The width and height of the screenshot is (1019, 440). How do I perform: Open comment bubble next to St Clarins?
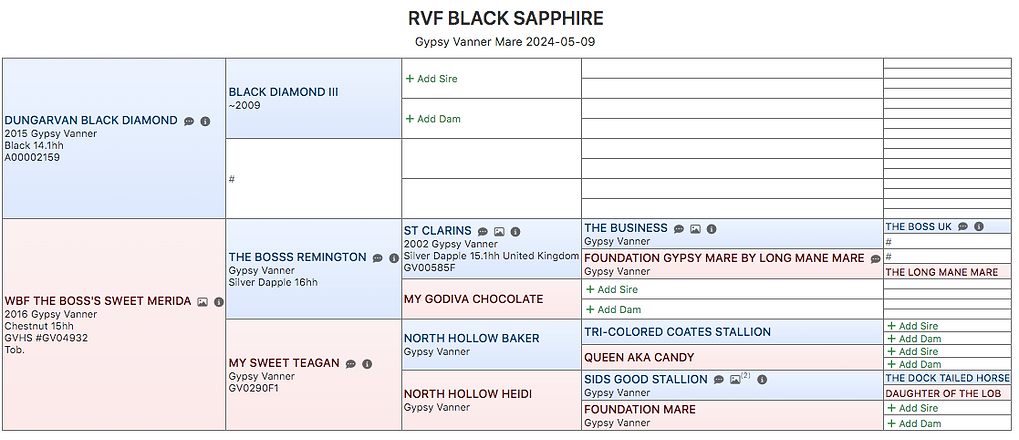(483, 231)
